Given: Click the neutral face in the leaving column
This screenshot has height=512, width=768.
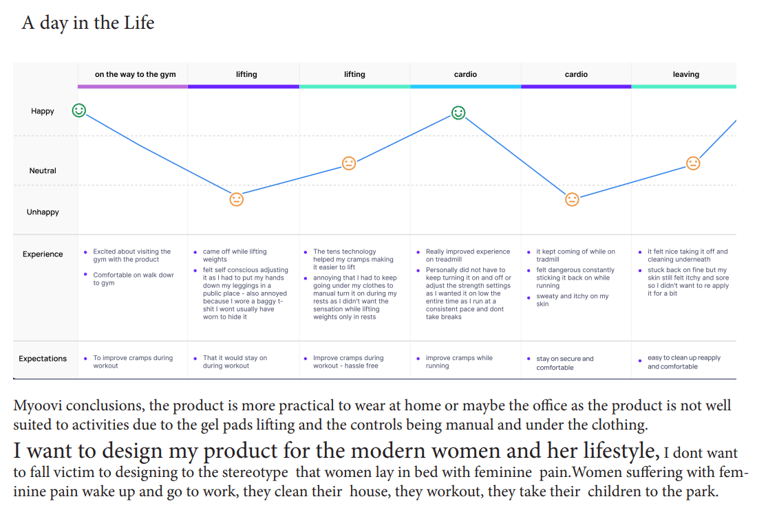Looking at the screenshot, I should 693,163.
